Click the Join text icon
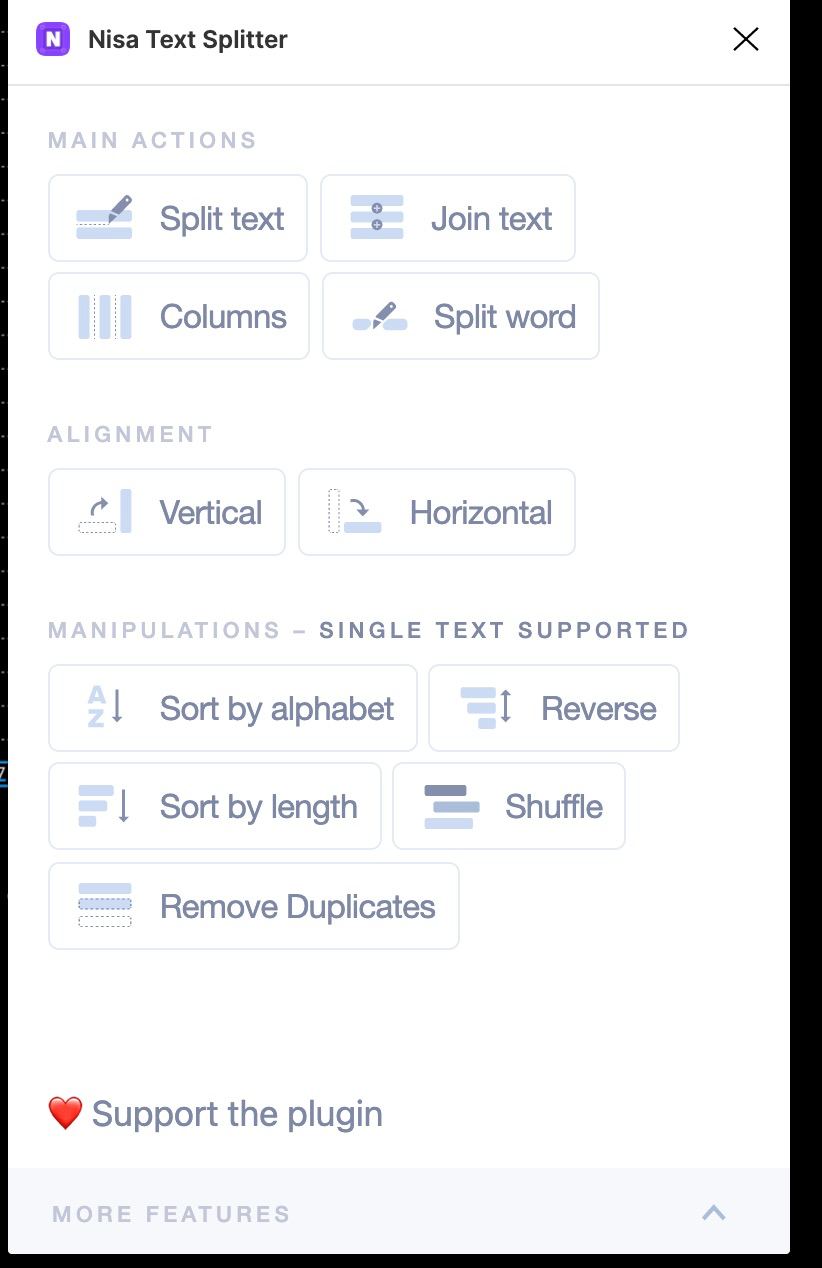Screen dimensions: 822x1268 [377, 218]
